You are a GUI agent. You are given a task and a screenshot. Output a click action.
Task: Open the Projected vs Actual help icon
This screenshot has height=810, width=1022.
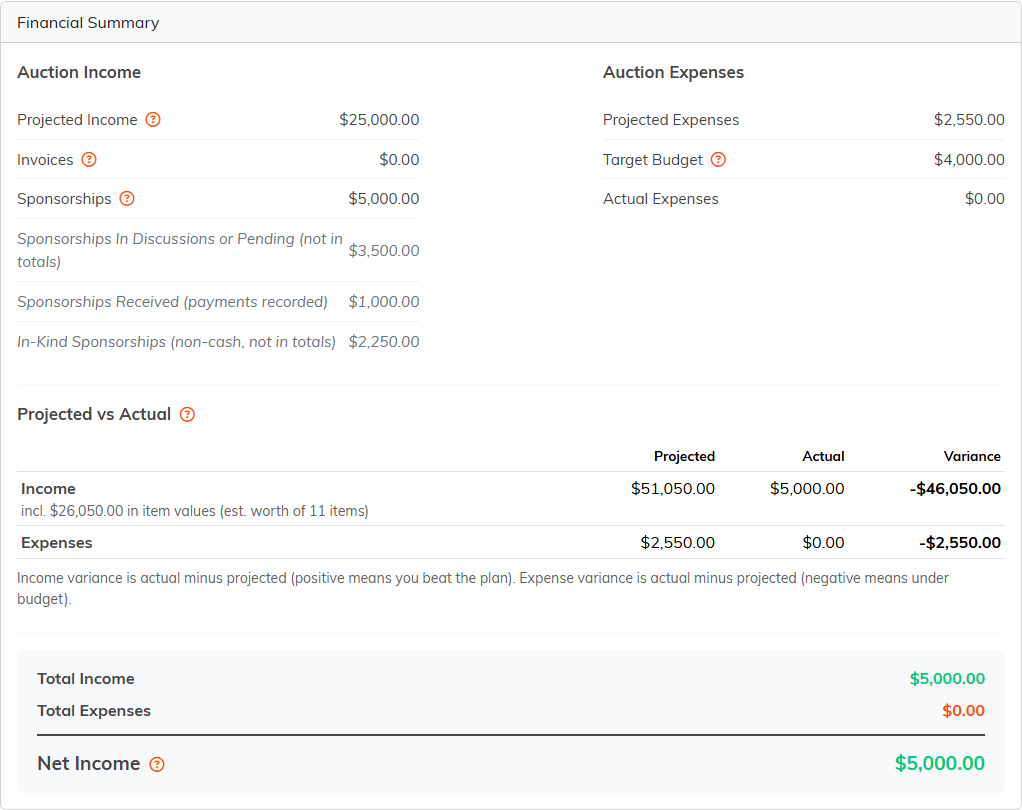pos(187,414)
